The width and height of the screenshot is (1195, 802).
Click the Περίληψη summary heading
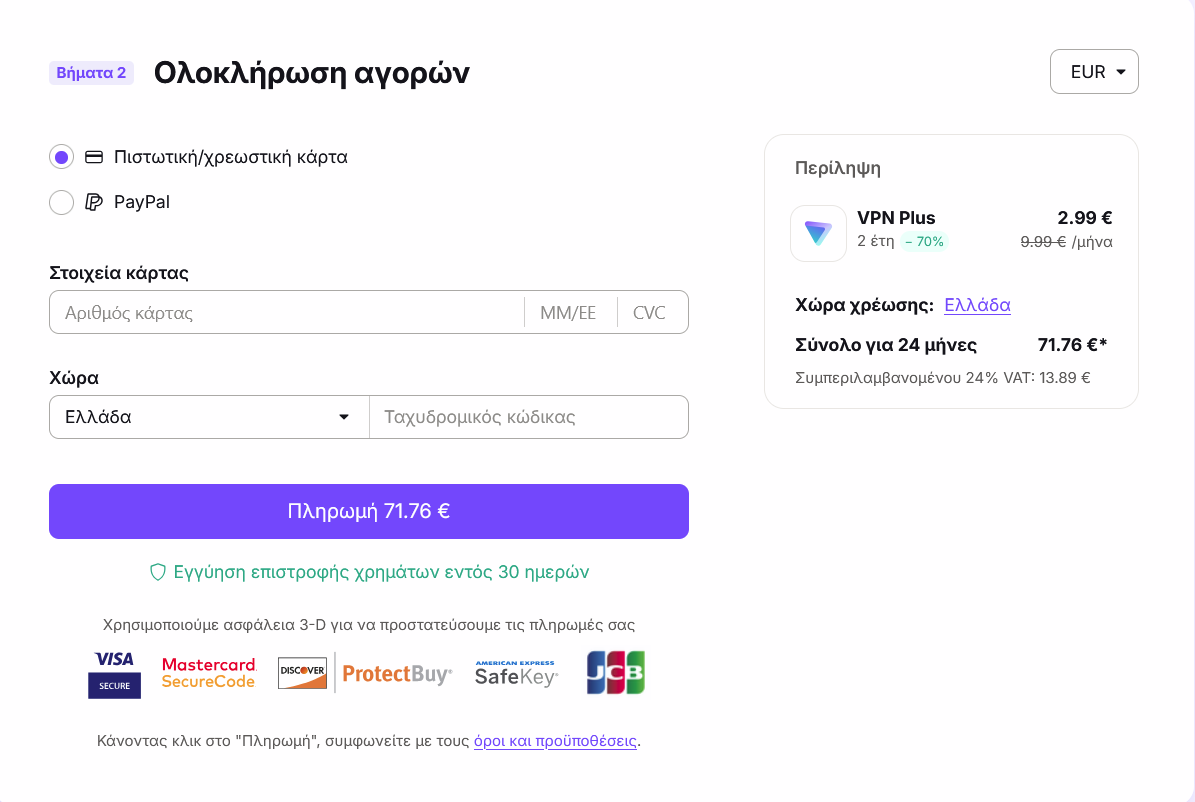838,168
